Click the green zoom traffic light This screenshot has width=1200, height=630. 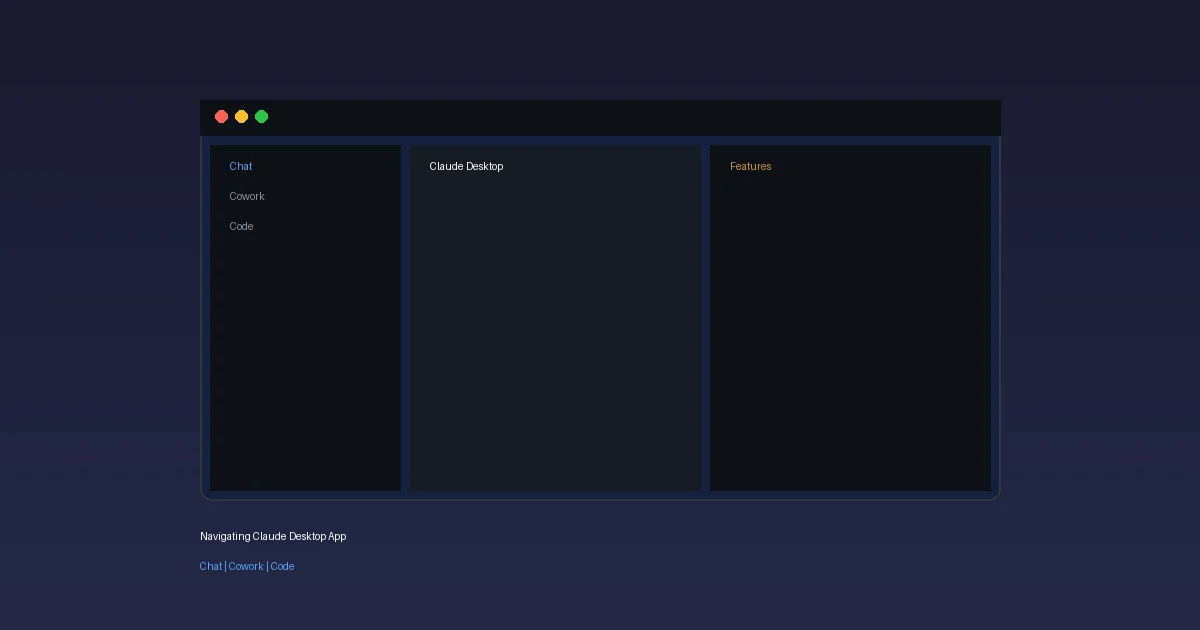261,116
